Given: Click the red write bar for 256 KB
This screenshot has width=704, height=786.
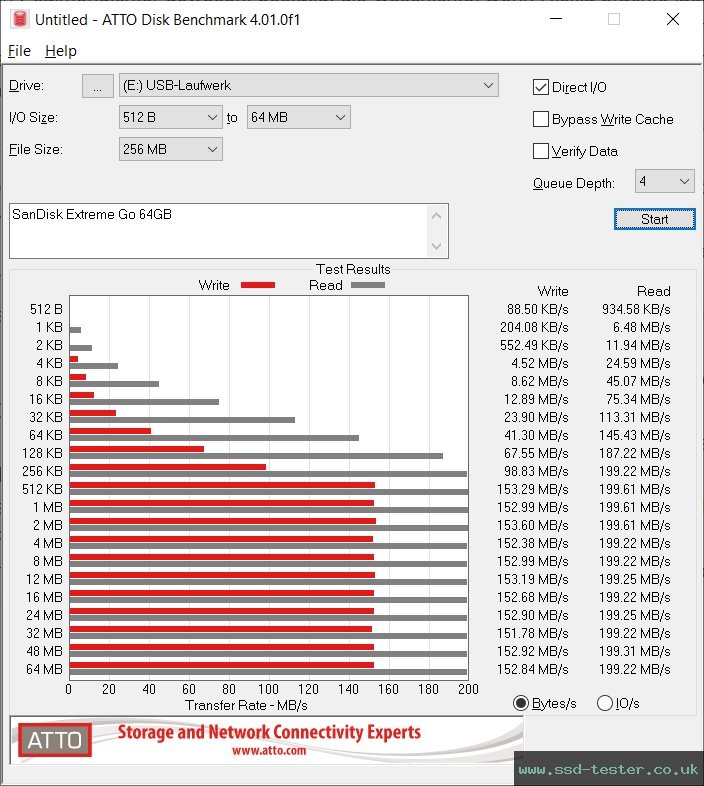Looking at the screenshot, I should [x=167, y=467].
